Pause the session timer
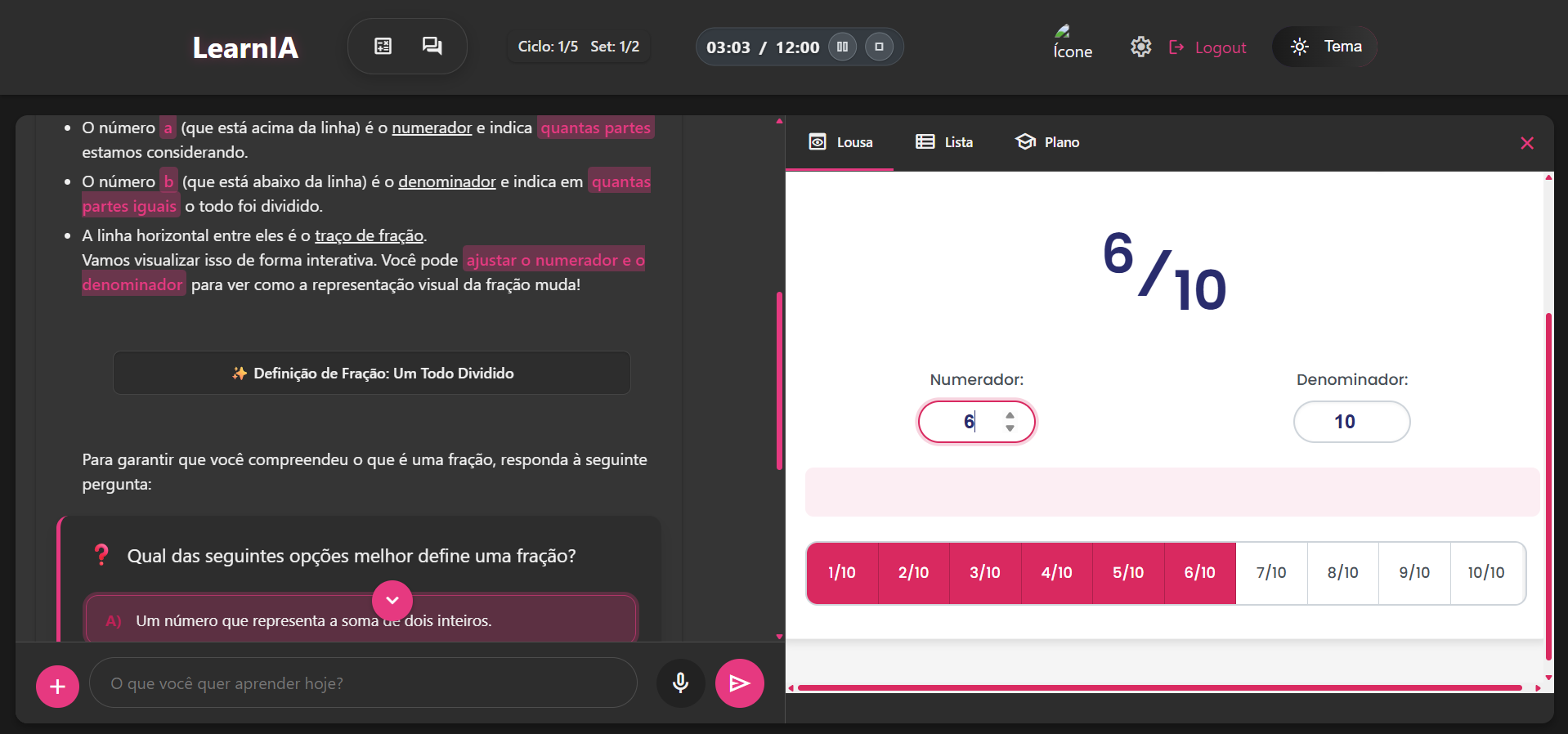This screenshot has height=734, width=1568. pyautogui.click(x=842, y=47)
